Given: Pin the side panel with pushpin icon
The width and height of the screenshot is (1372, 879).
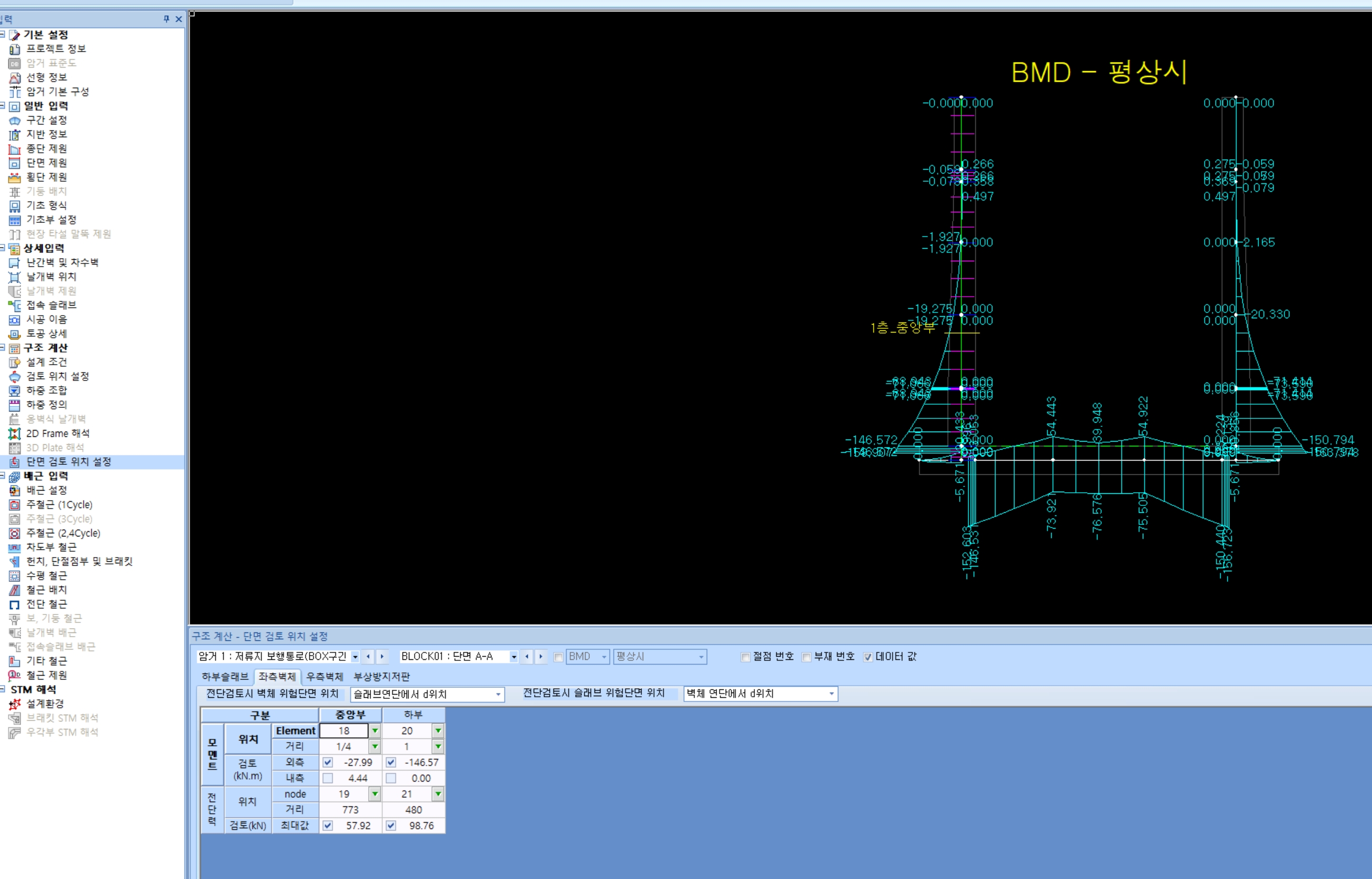Looking at the screenshot, I should (166, 19).
